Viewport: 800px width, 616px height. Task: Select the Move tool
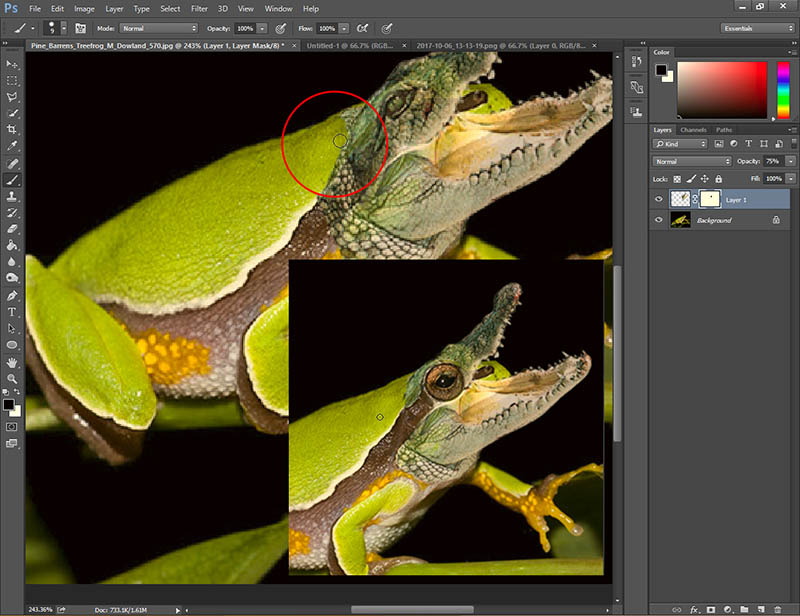(x=12, y=64)
